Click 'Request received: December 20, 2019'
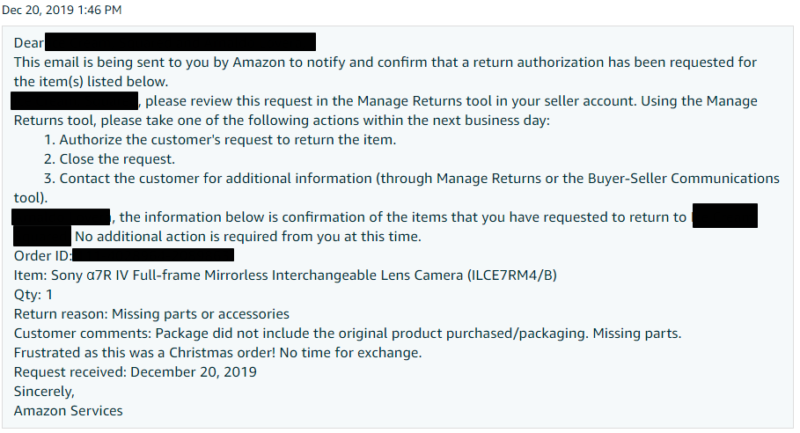 (x=135, y=372)
